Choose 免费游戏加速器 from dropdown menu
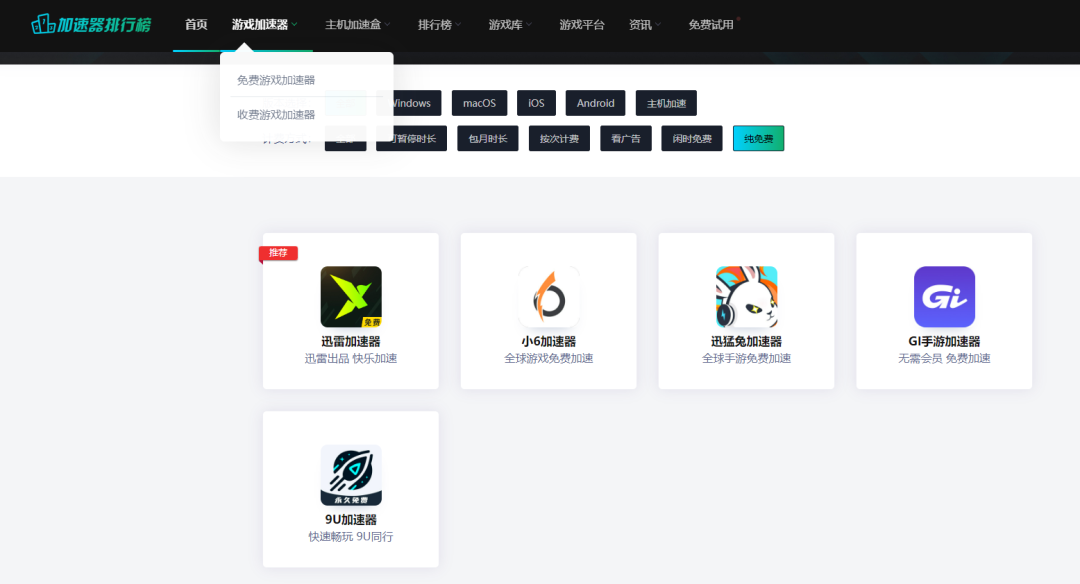This screenshot has height=584, width=1080. [276, 80]
